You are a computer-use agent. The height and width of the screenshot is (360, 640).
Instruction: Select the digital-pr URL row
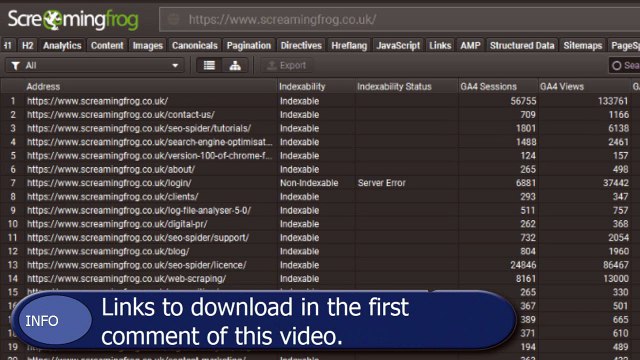click(x=117, y=224)
